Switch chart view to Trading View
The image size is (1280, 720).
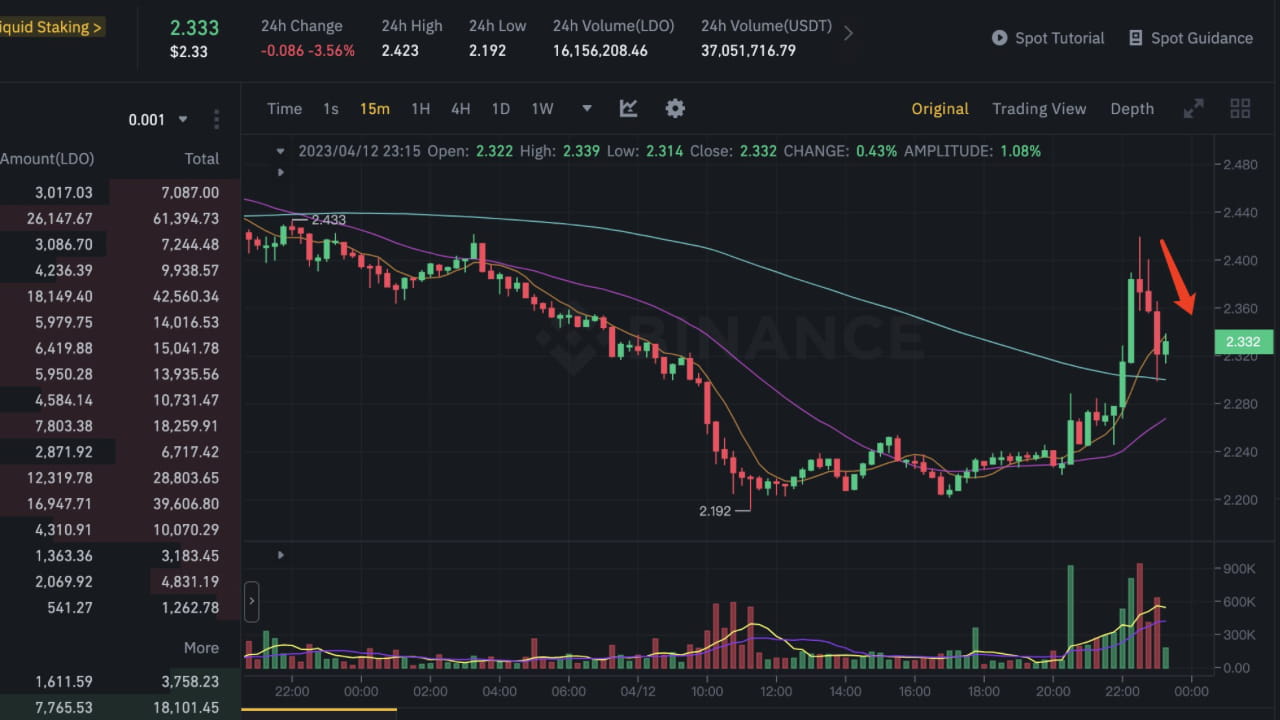tap(1039, 108)
